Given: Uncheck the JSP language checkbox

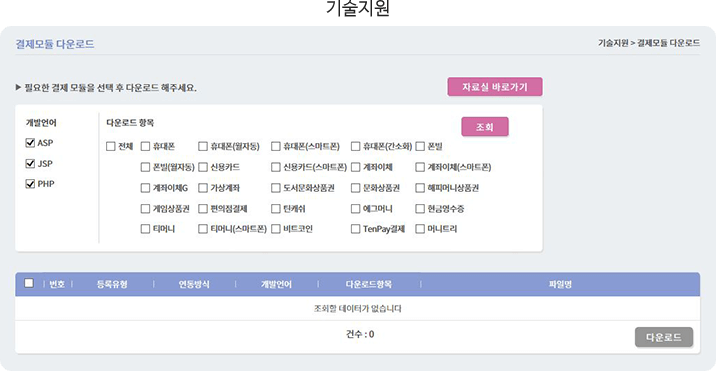Looking at the screenshot, I should click(x=31, y=163).
